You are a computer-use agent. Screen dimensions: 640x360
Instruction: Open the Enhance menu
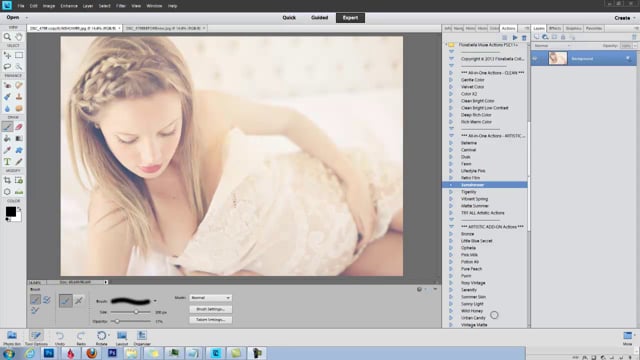[69, 6]
